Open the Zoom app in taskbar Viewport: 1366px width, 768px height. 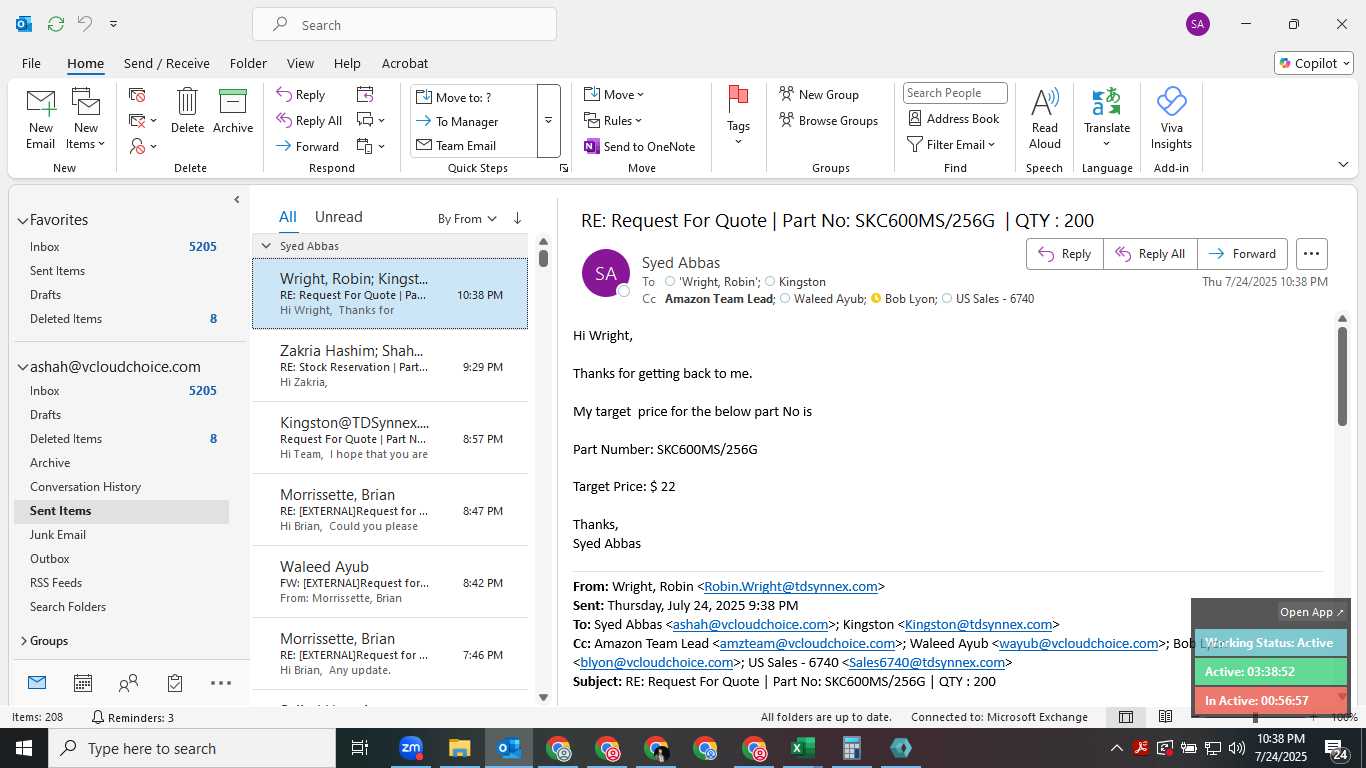(411, 748)
